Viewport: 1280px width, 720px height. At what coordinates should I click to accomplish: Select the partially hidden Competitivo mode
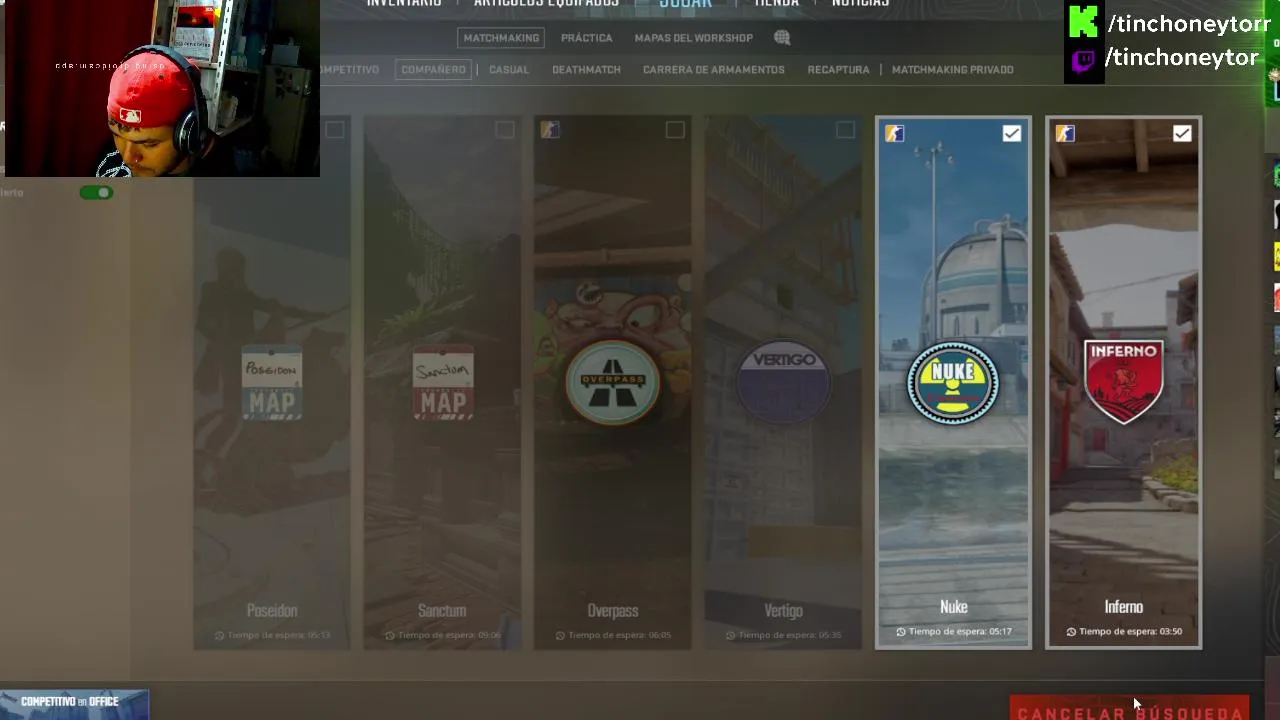coord(350,70)
